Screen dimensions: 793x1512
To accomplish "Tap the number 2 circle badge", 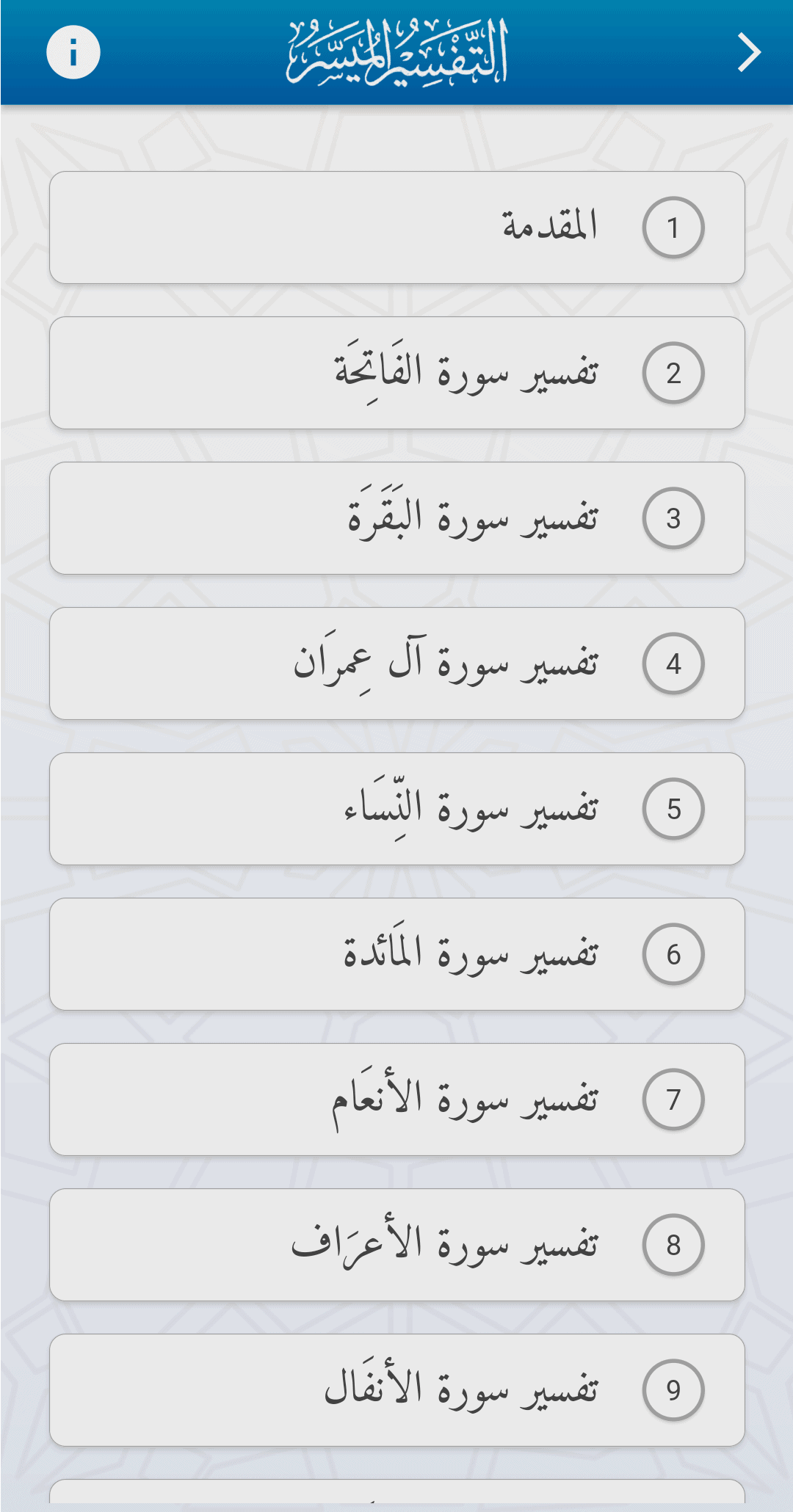I will (x=673, y=373).
